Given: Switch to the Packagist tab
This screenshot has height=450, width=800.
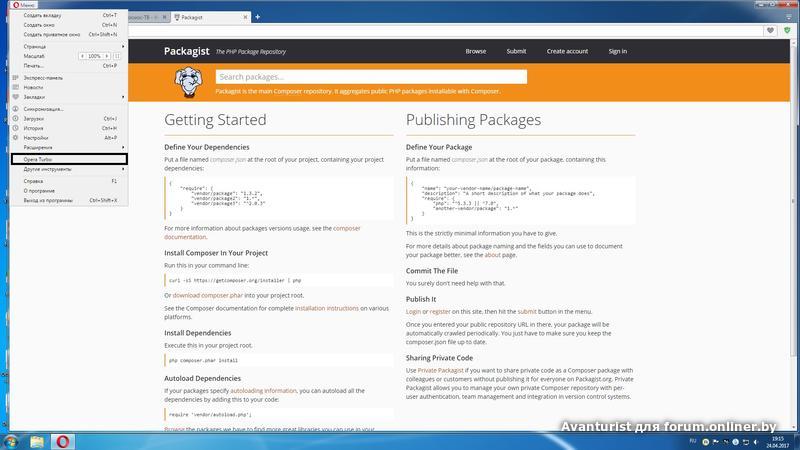Looking at the screenshot, I should tap(211, 17).
